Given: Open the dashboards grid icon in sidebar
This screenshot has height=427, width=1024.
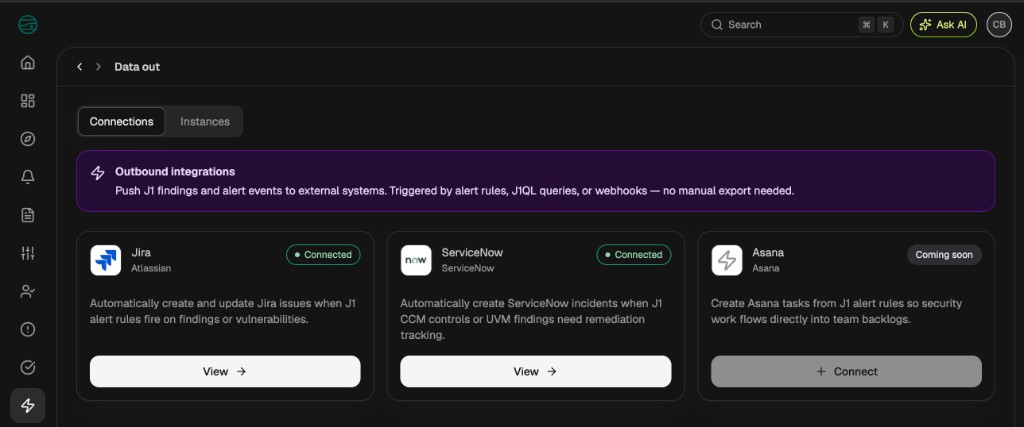Looking at the screenshot, I should point(27,101).
